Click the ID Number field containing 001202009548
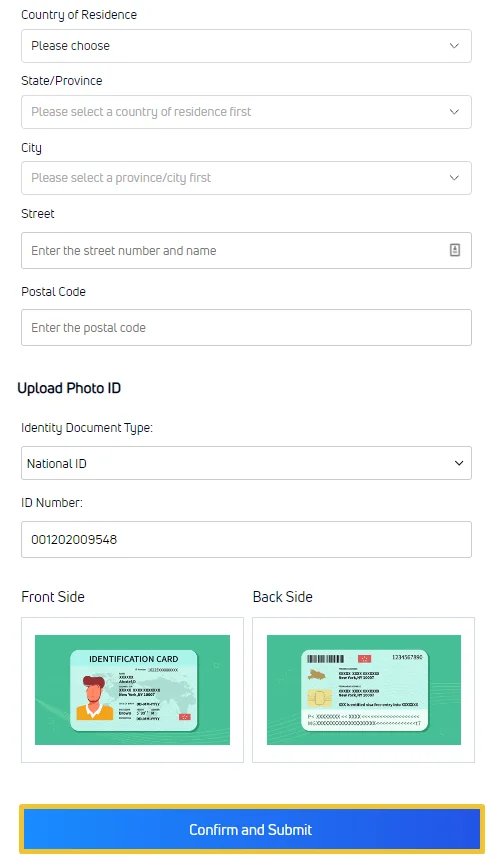Viewport: 496px width, 858px height. pyautogui.click(x=246, y=540)
